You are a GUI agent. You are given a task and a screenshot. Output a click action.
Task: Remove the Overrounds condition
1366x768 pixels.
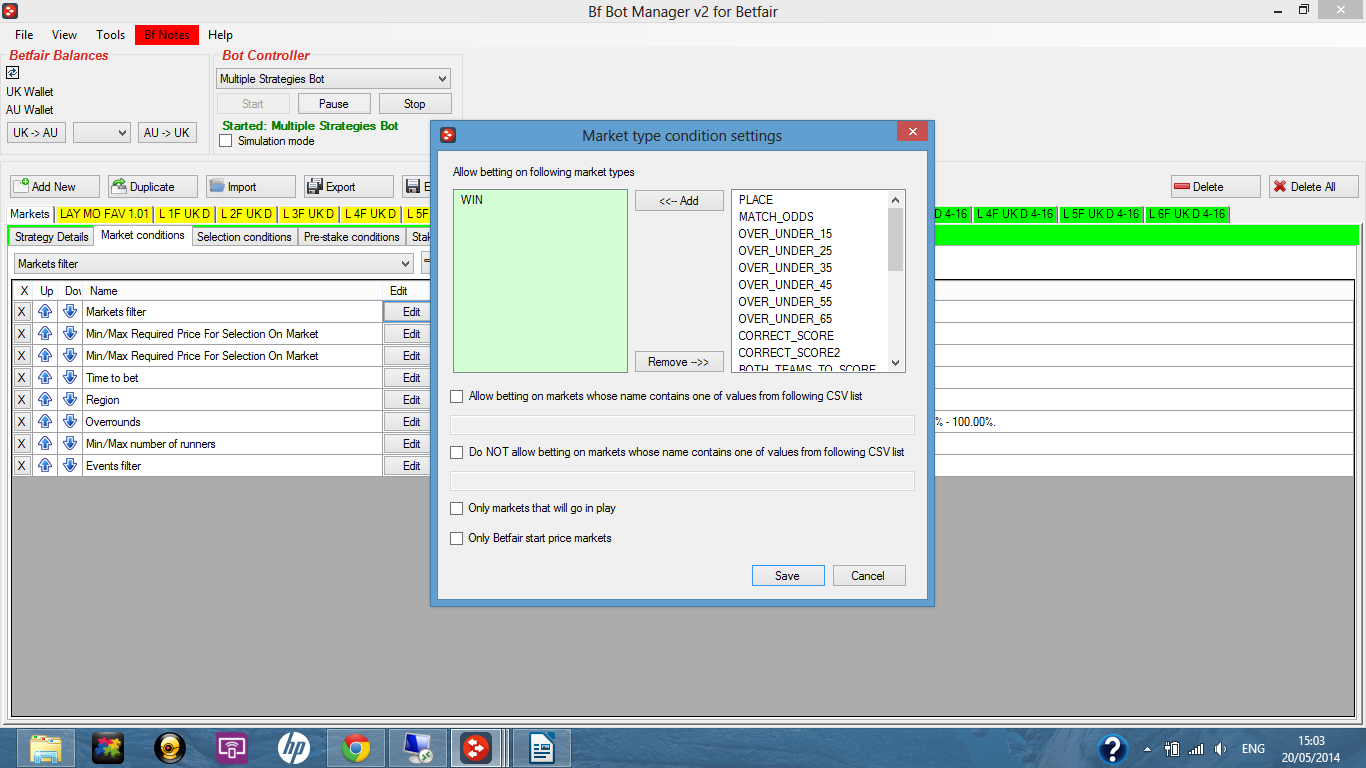pos(22,422)
